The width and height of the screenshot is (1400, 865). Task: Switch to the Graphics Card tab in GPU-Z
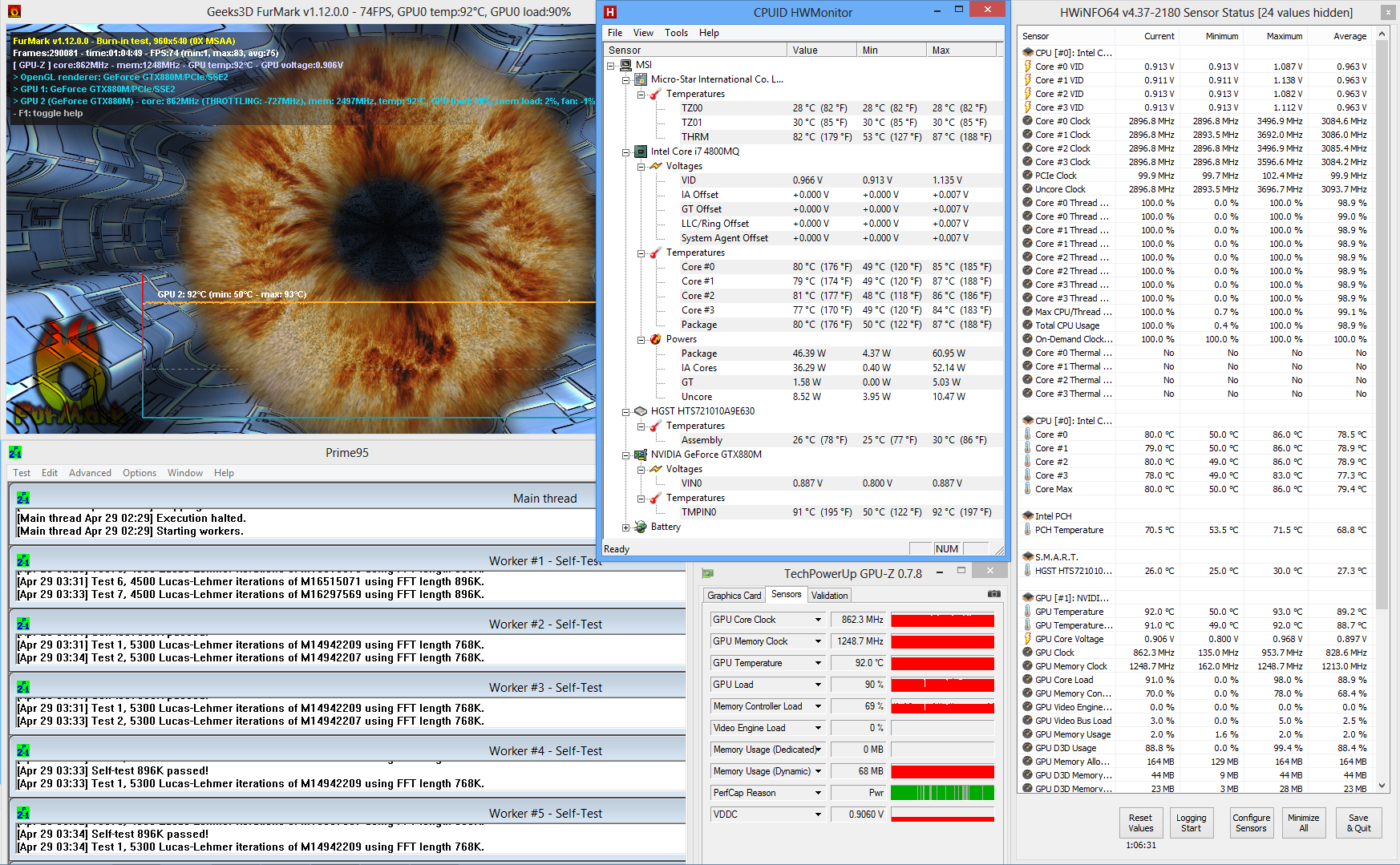click(734, 596)
